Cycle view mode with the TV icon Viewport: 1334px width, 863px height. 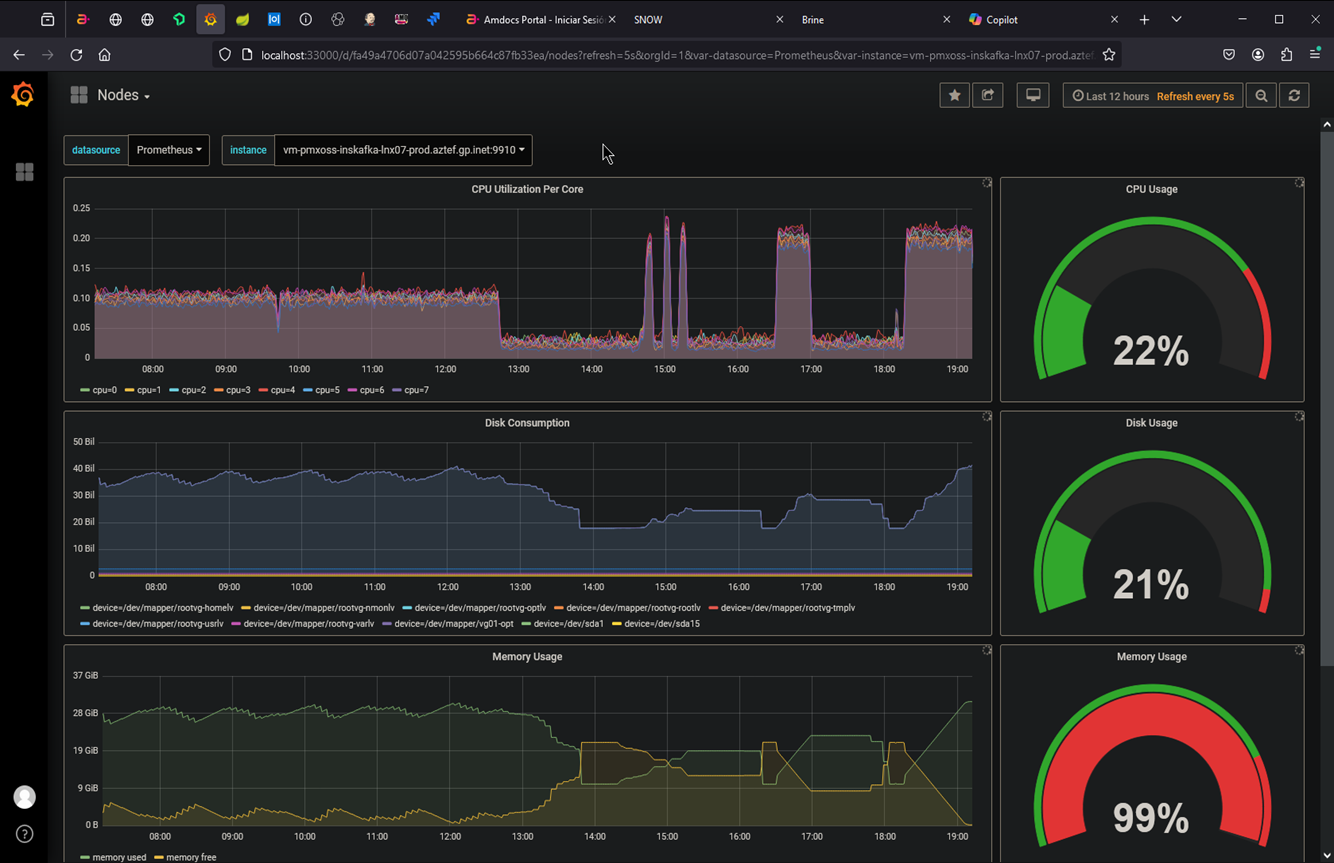[1032, 95]
